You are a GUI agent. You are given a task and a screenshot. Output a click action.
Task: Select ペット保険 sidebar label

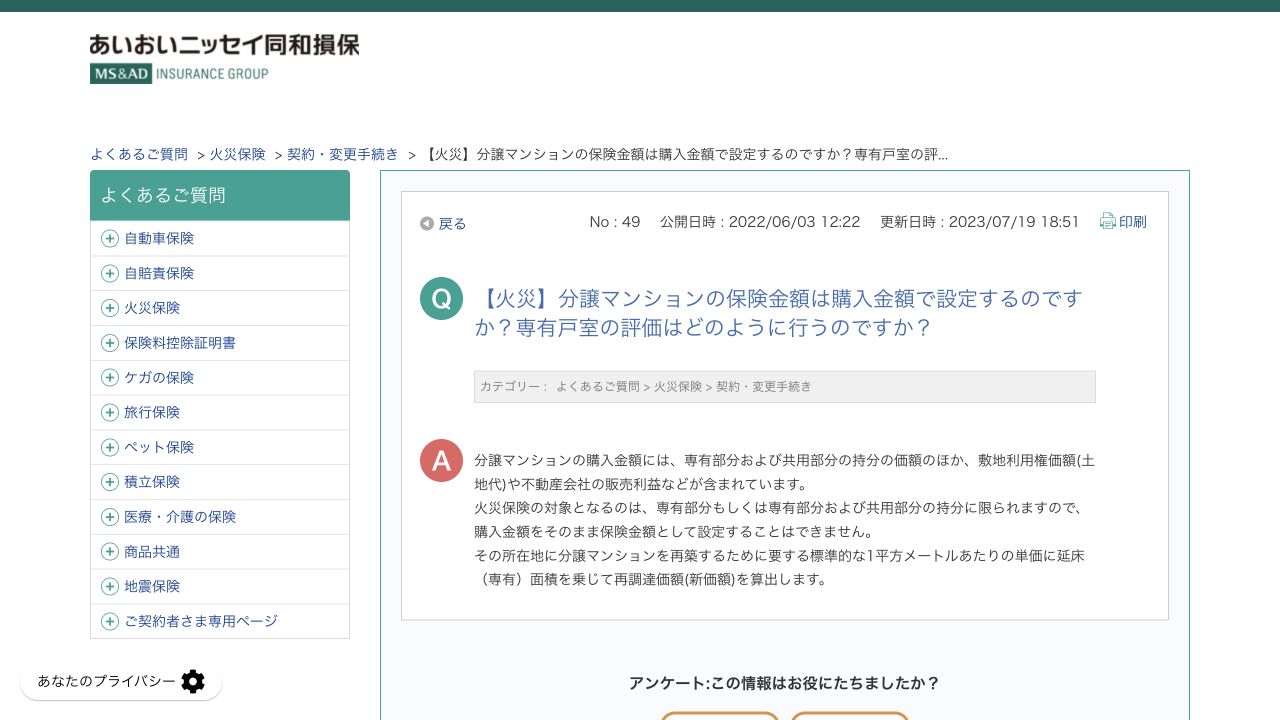click(x=159, y=447)
